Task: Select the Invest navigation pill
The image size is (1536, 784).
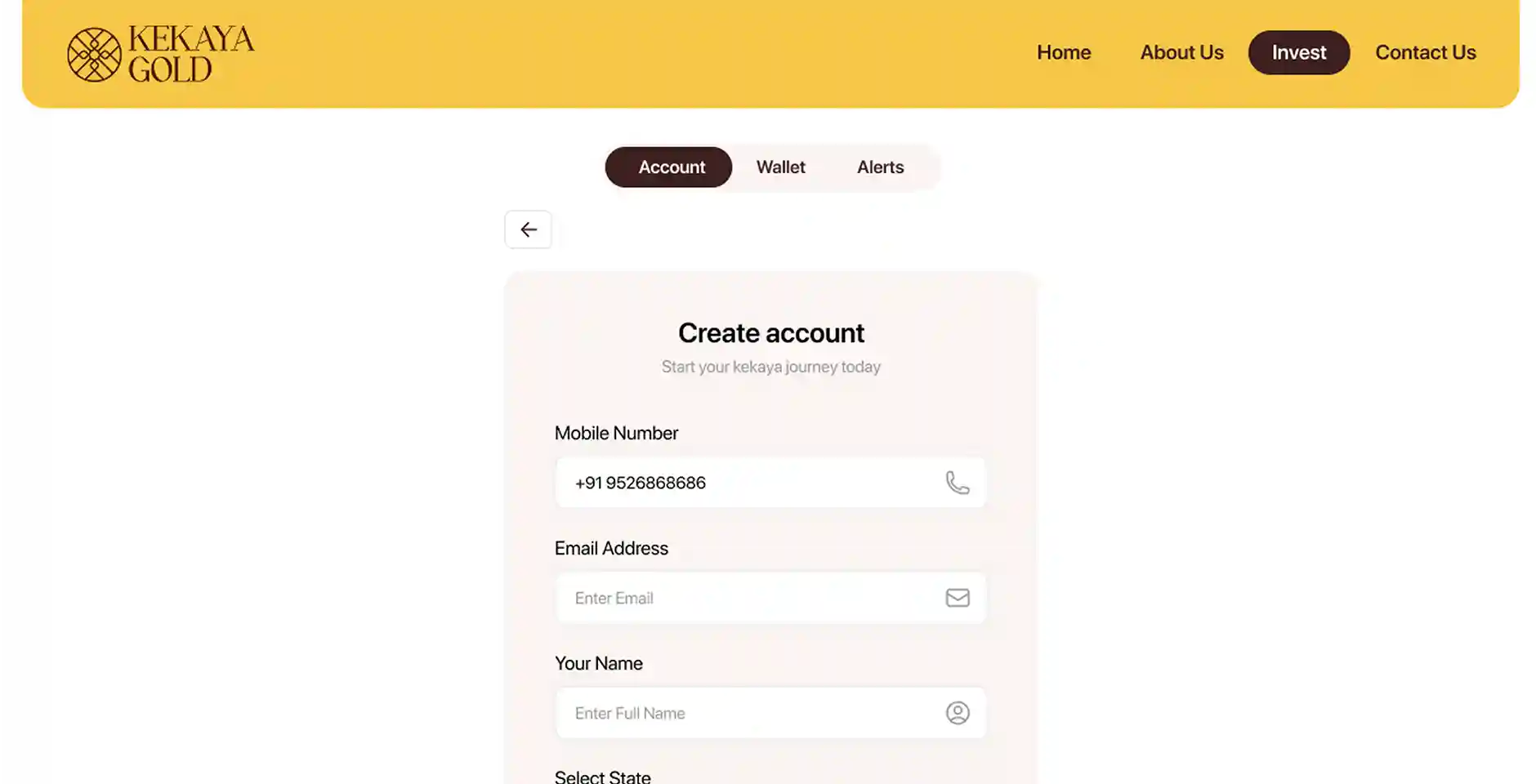Action: coord(1299,52)
